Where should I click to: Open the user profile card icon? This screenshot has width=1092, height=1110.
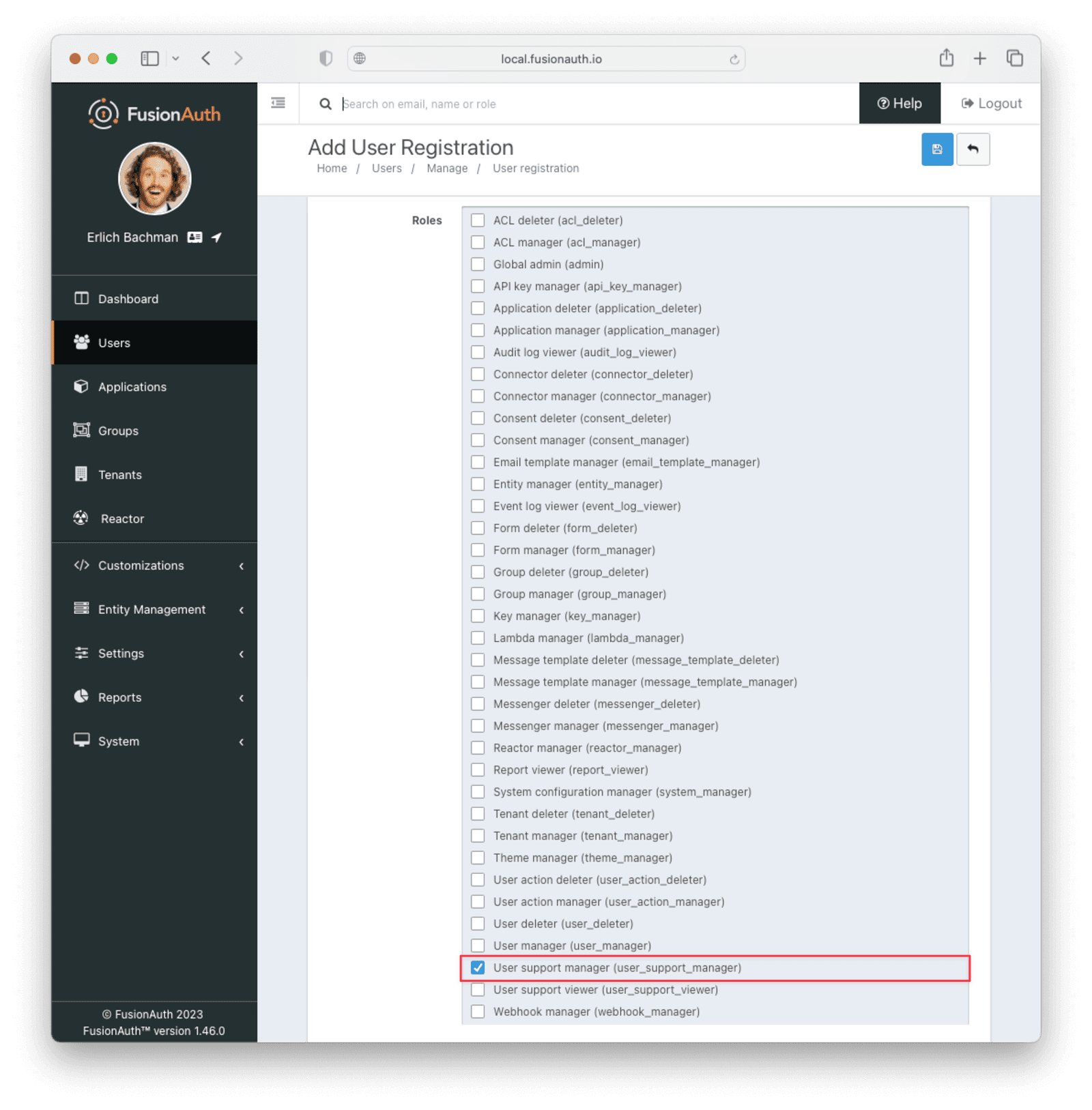pyautogui.click(x=195, y=237)
